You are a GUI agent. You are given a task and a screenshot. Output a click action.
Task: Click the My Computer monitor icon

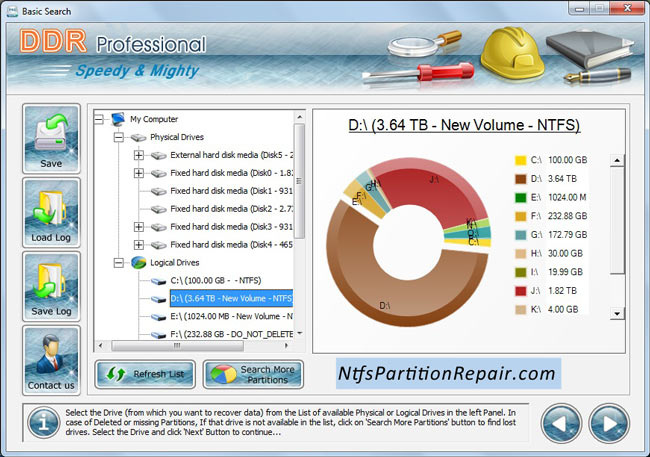[x=118, y=119]
